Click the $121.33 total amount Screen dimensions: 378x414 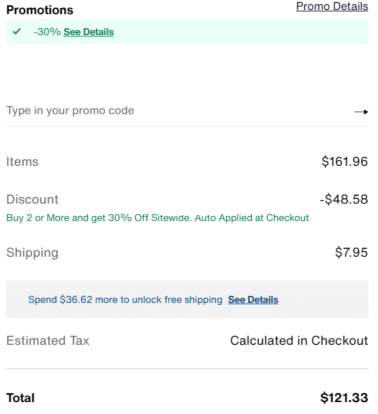[344, 398]
